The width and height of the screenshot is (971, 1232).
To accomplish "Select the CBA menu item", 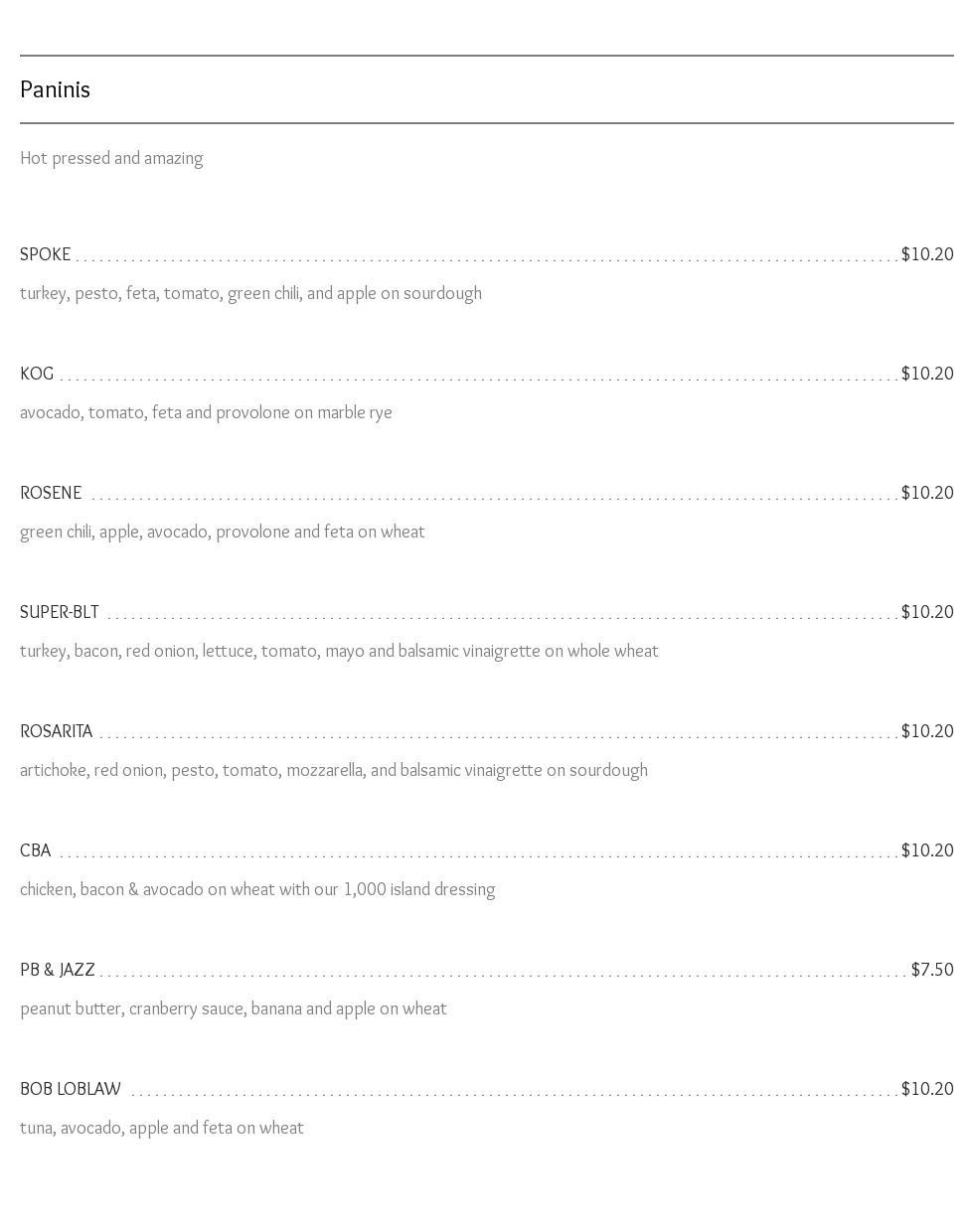I will tap(36, 850).
